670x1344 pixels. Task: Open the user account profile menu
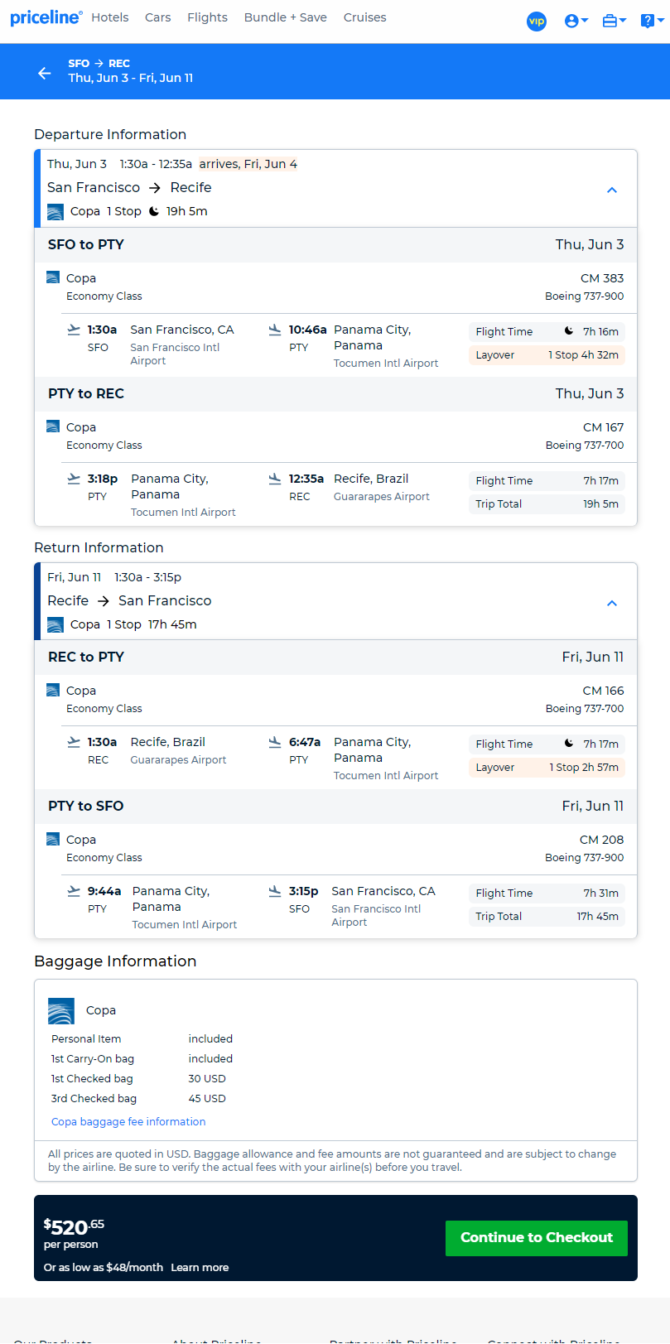pyautogui.click(x=576, y=20)
